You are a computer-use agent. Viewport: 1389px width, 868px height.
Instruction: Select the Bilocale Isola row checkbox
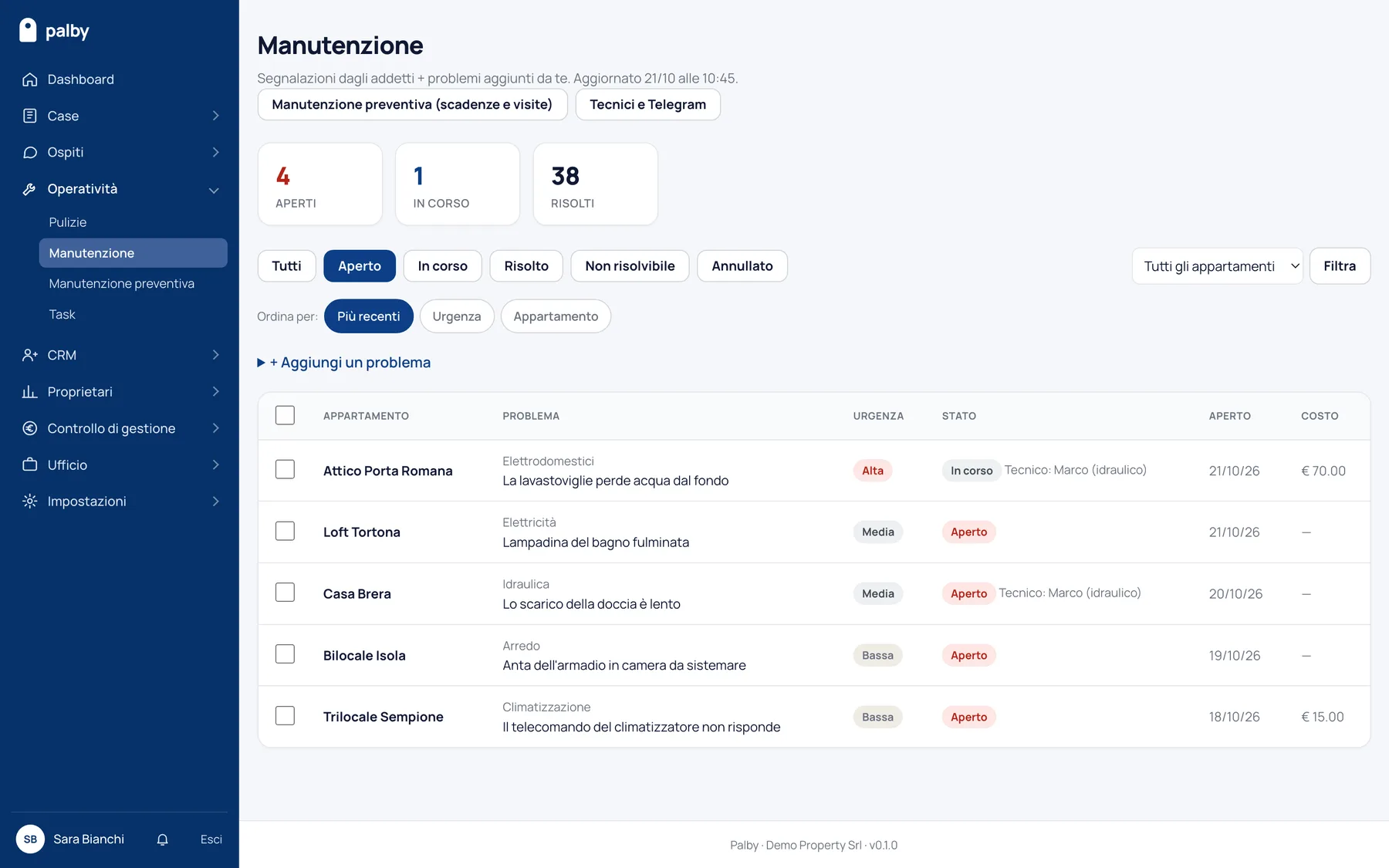pos(285,654)
